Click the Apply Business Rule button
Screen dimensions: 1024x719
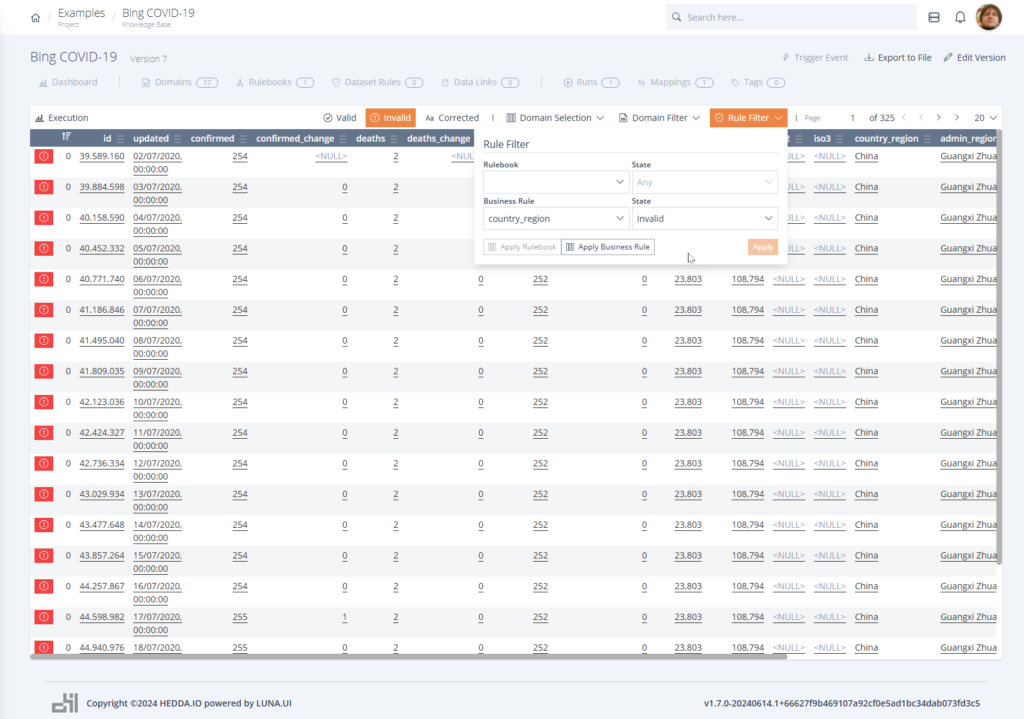click(x=608, y=247)
